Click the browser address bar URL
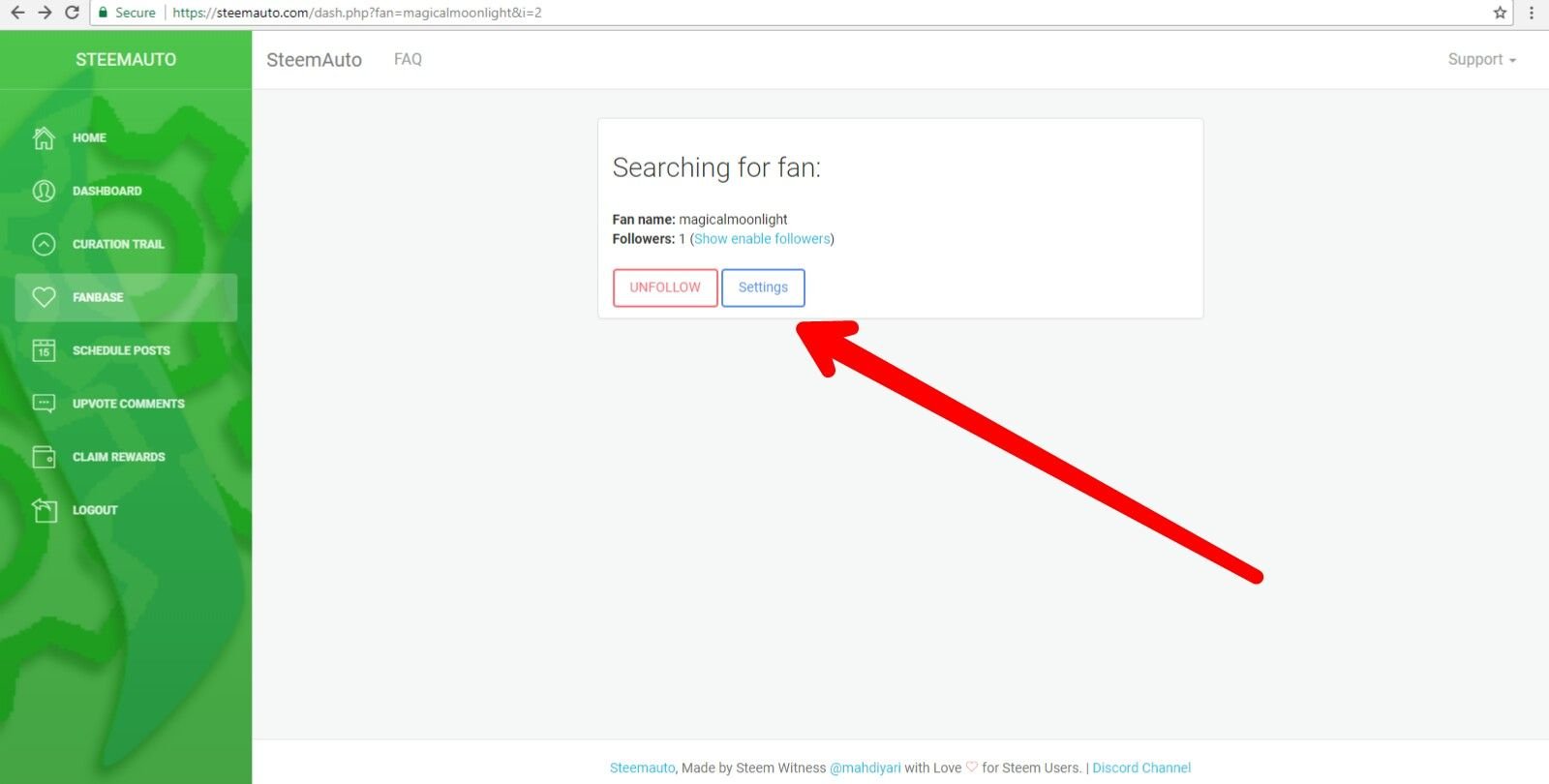This screenshot has width=1549, height=784. [357, 13]
